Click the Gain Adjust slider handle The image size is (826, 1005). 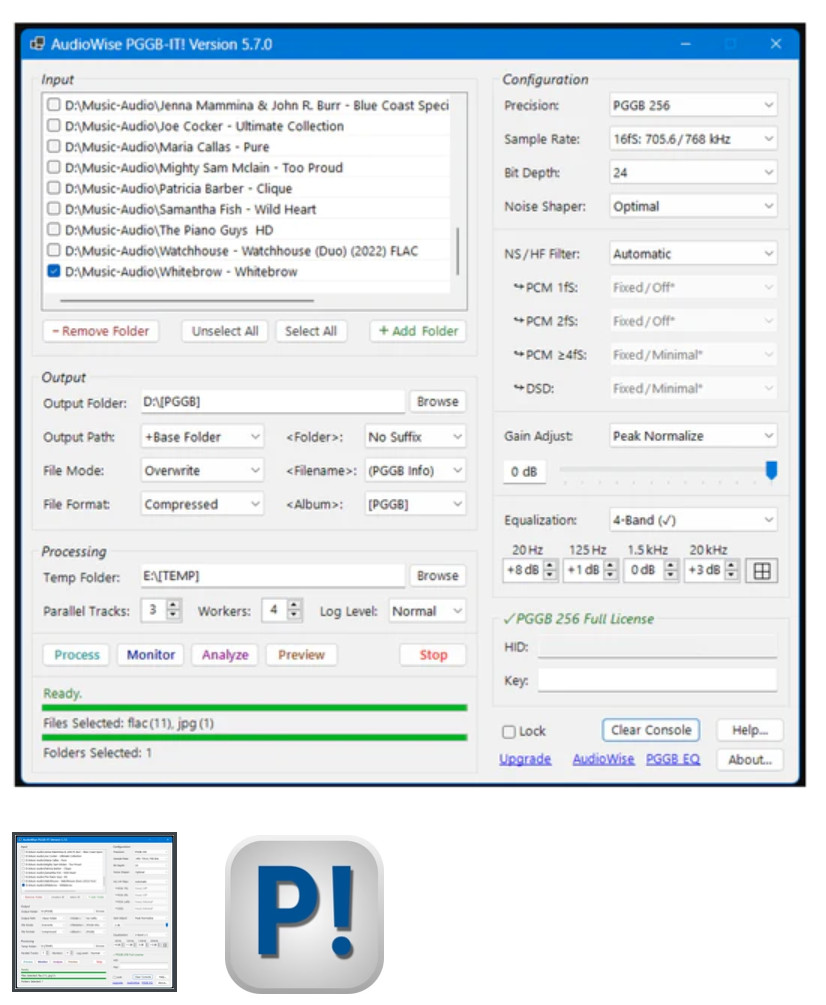(x=771, y=470)
